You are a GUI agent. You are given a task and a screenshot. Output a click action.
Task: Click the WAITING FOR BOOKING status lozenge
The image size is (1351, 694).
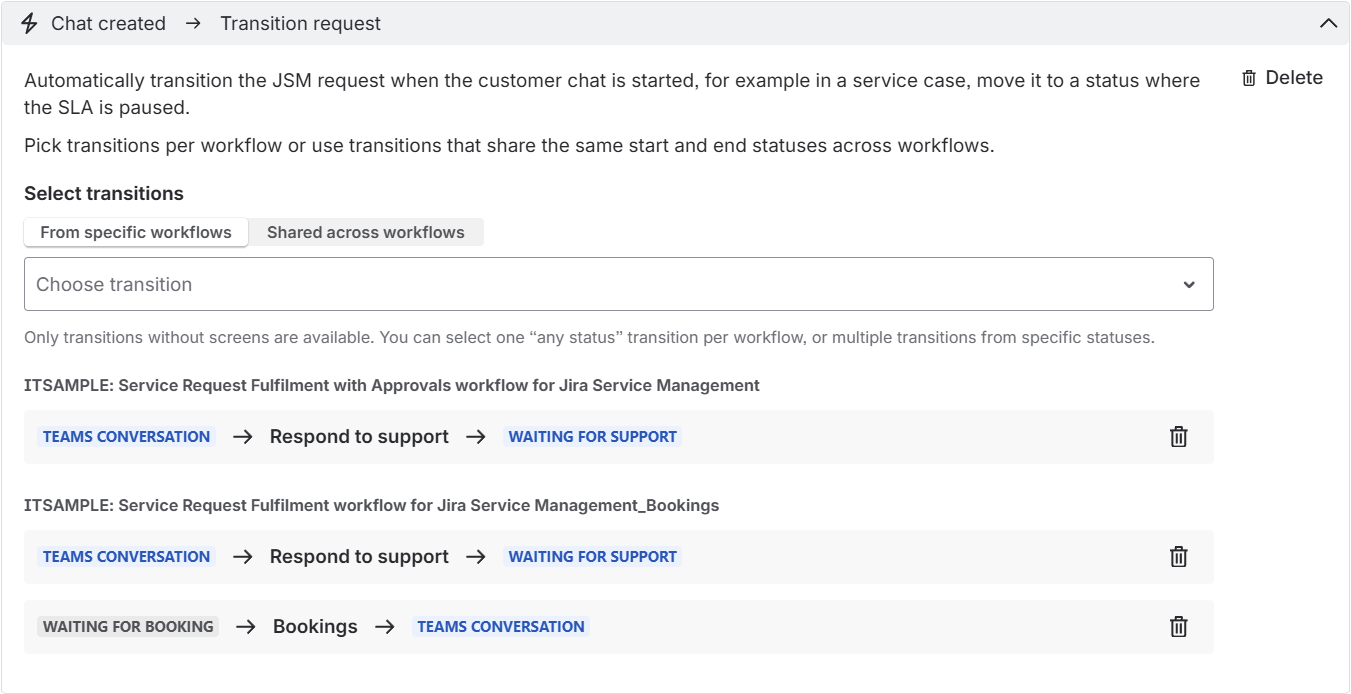click(128, 626)
